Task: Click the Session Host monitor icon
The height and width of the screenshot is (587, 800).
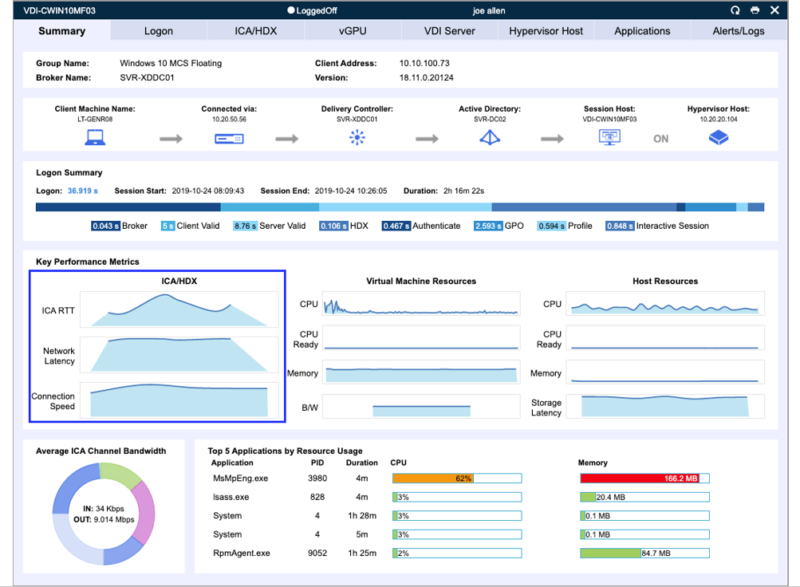Action: point(610,137)
